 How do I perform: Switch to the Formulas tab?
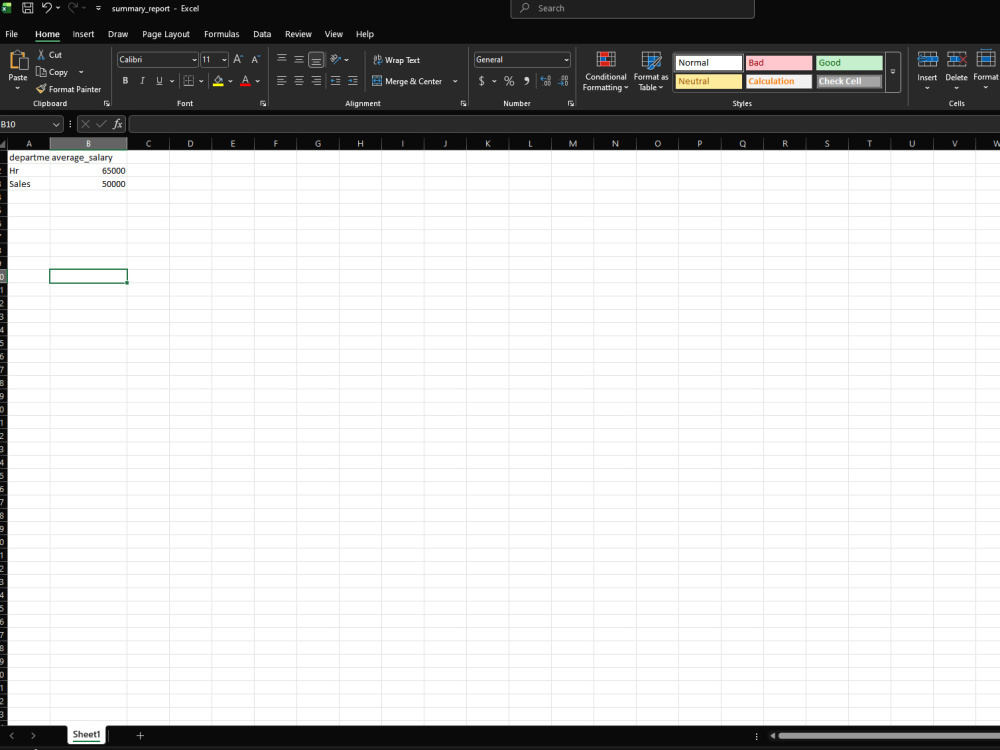pyautogui.click(x=221, y=34)
